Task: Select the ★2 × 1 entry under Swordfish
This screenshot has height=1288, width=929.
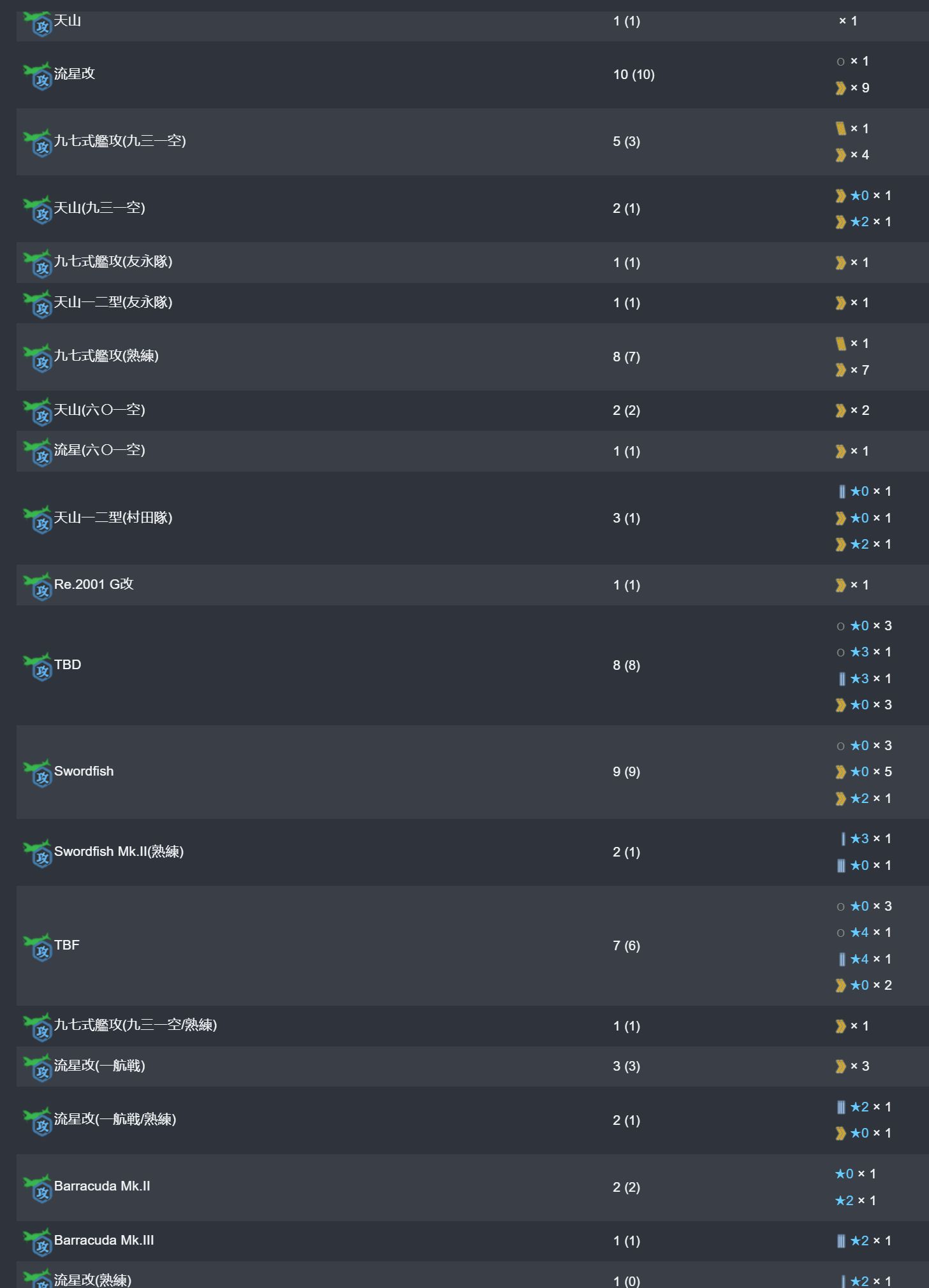Action: (x=864, y=799)
